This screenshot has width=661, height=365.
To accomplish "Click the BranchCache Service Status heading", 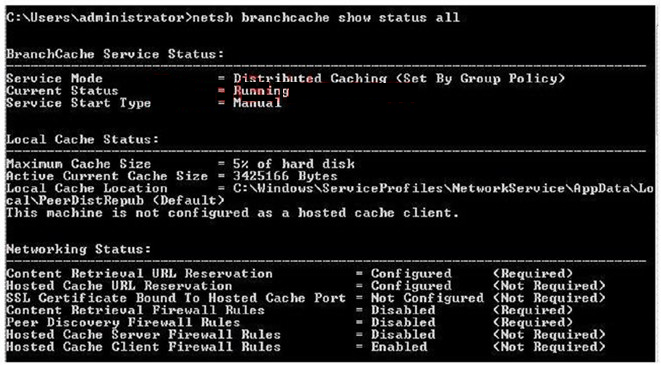I will (115, 54).
